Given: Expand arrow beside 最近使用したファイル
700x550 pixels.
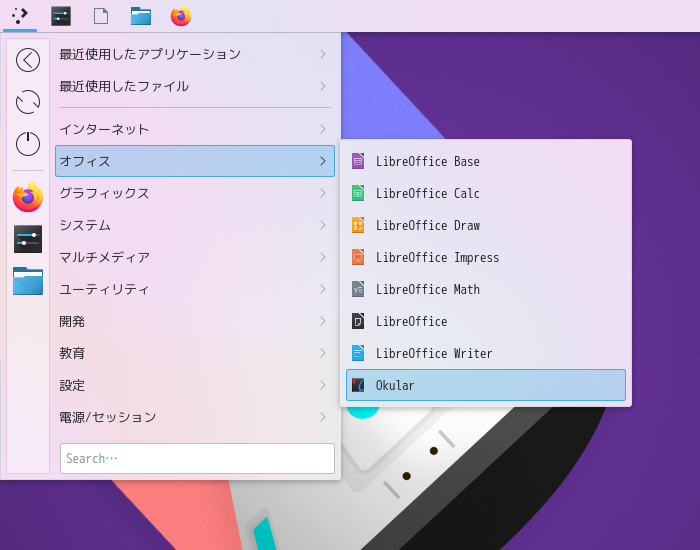Looking at the screenshot, I should [x=323, y=86].
